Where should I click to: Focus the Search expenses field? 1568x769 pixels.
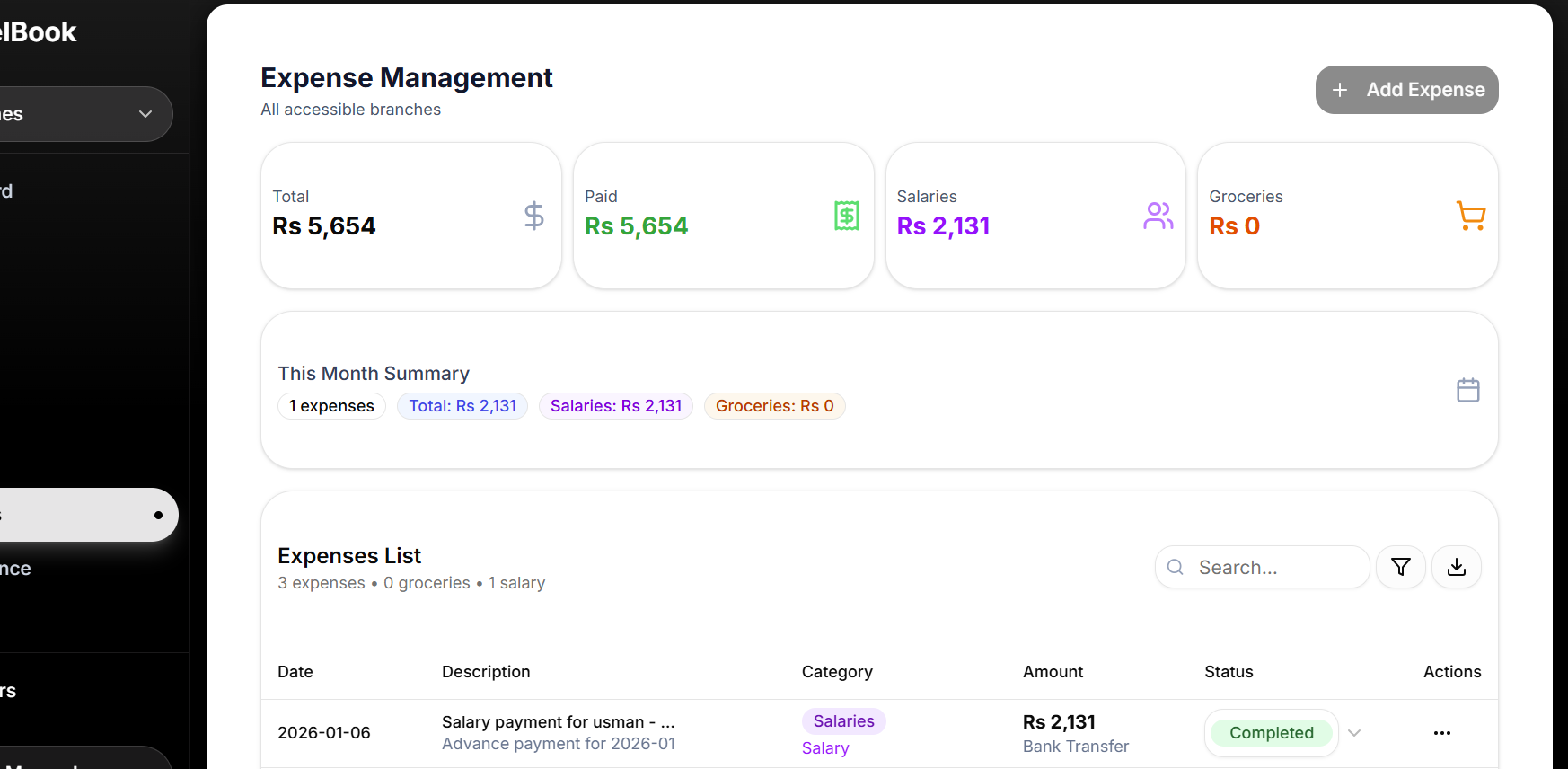coord(1262,567)
